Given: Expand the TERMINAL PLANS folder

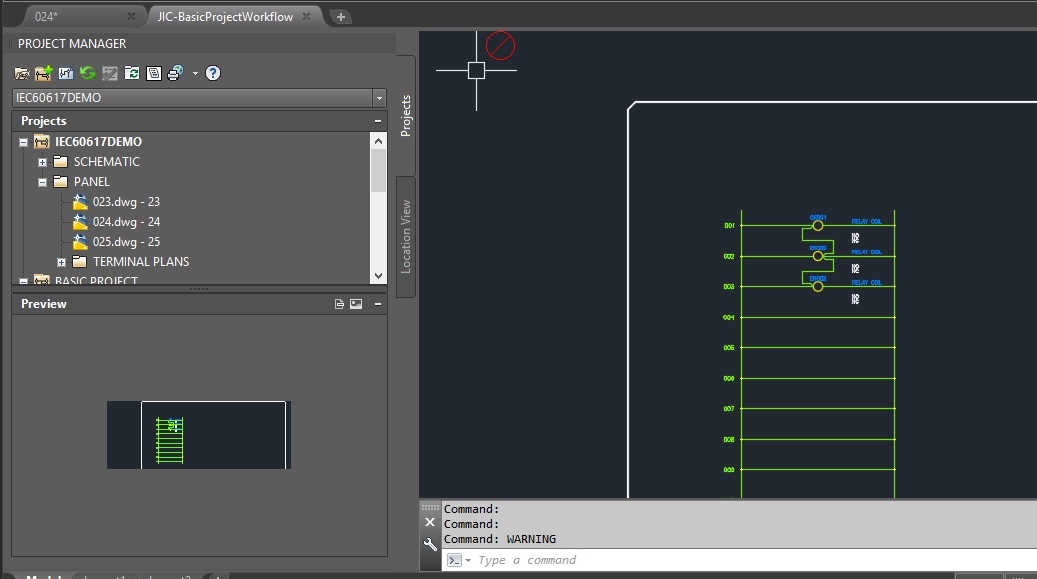Looking at the screenshot, I should tap(62, 262).
